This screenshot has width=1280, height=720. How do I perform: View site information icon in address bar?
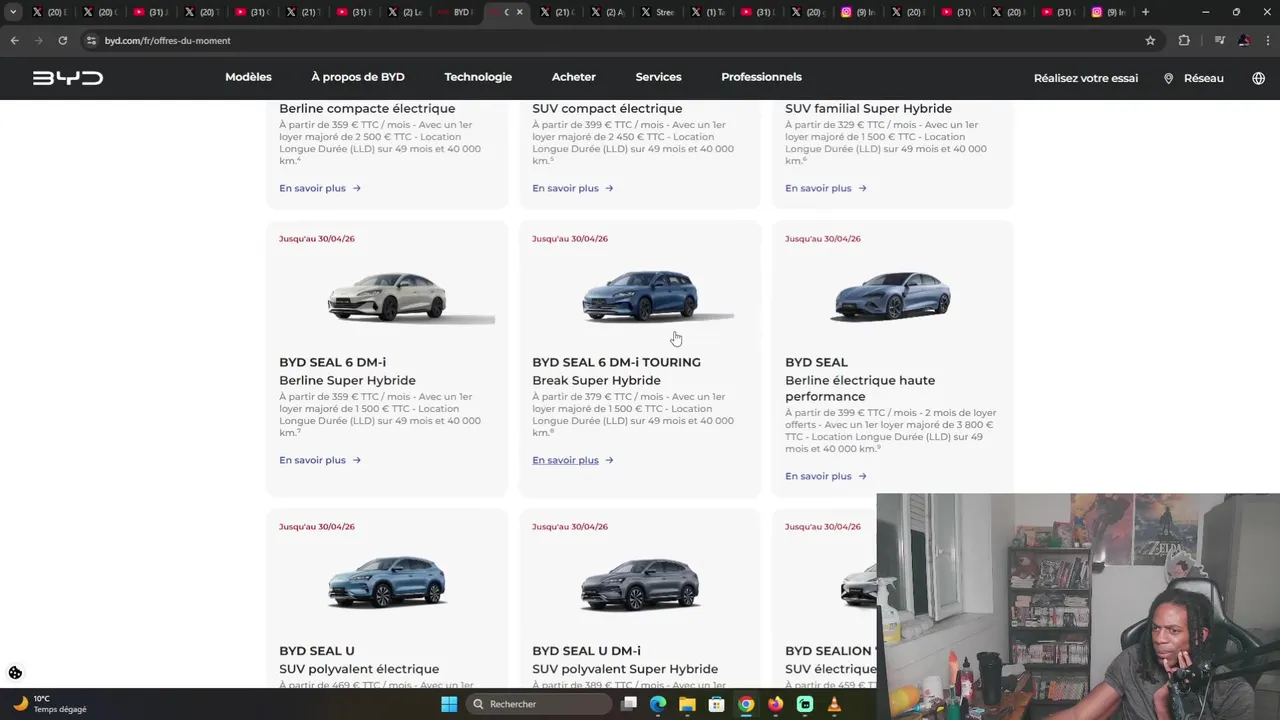[91, 40]
